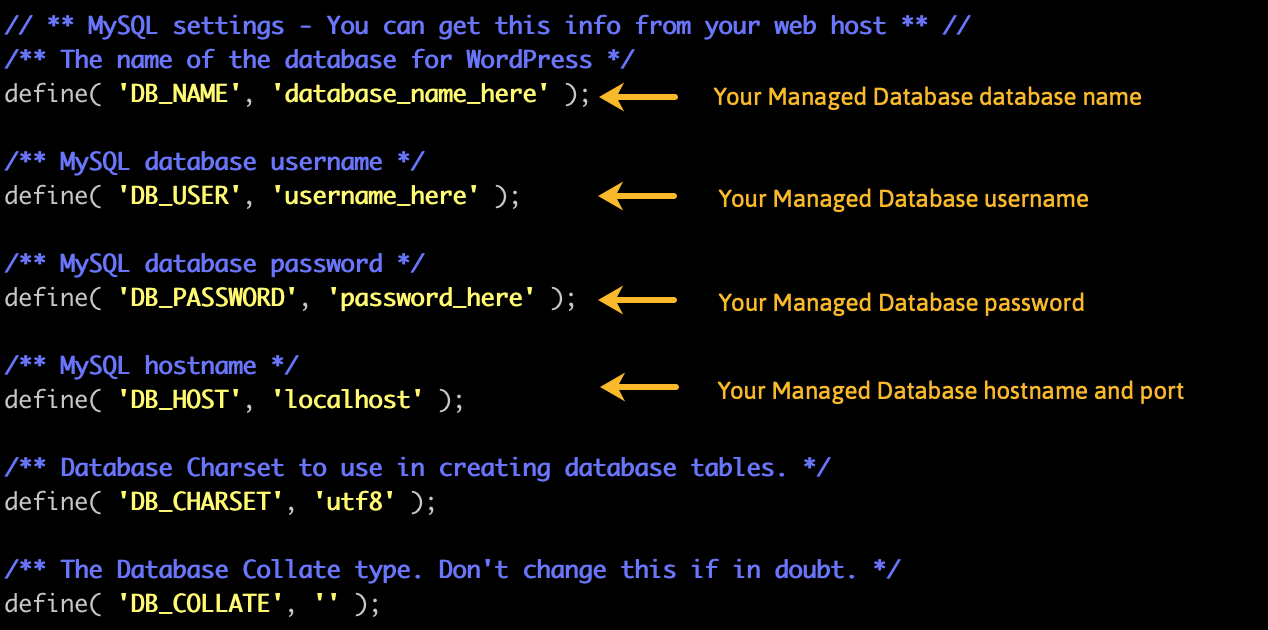This screenshot has height=630, width=1268.
Task: Click the 'Your Managed Database hostname and port' annotation
Action: [950, 390]
